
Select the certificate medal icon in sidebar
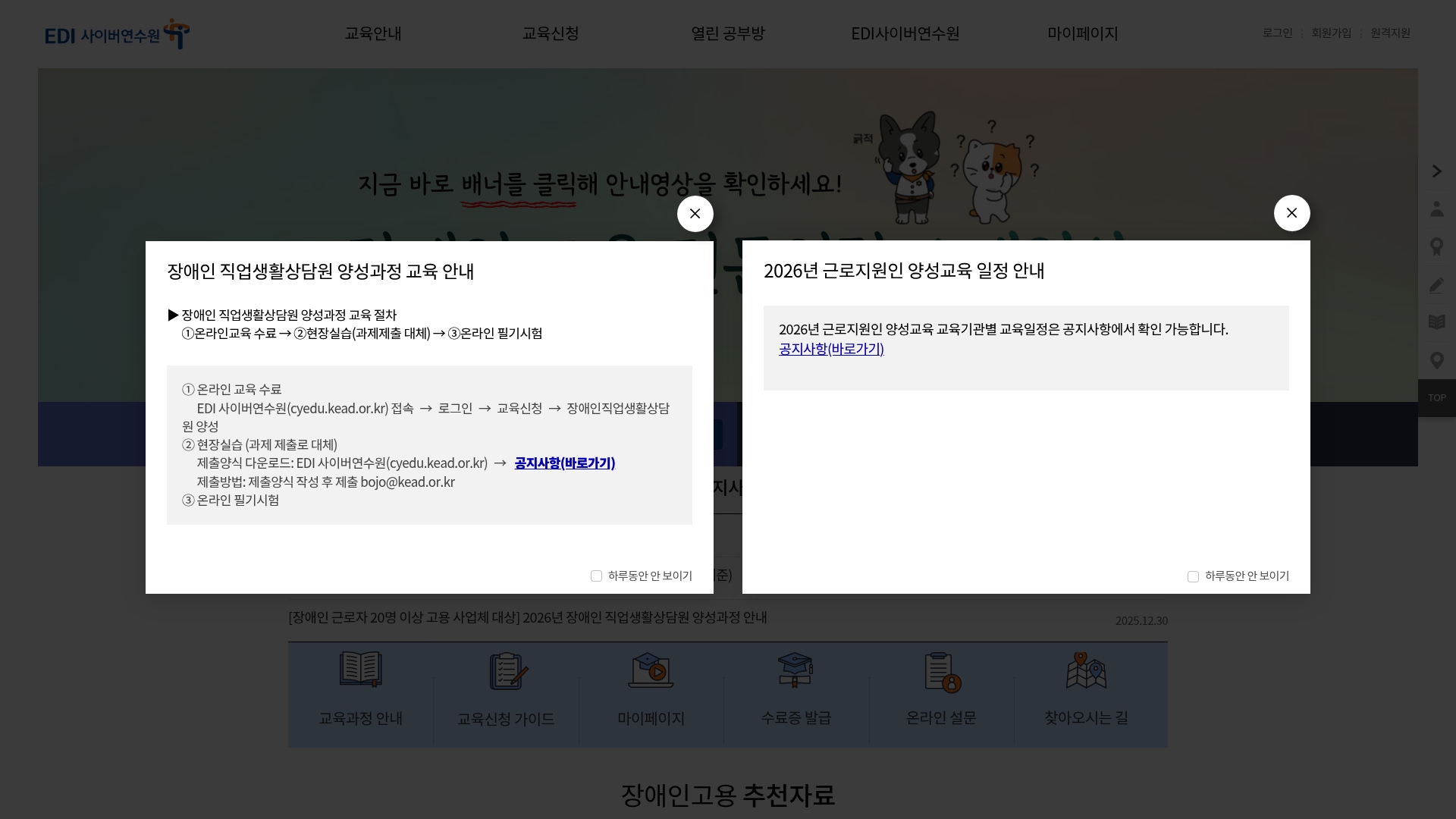coord(1437,246)
